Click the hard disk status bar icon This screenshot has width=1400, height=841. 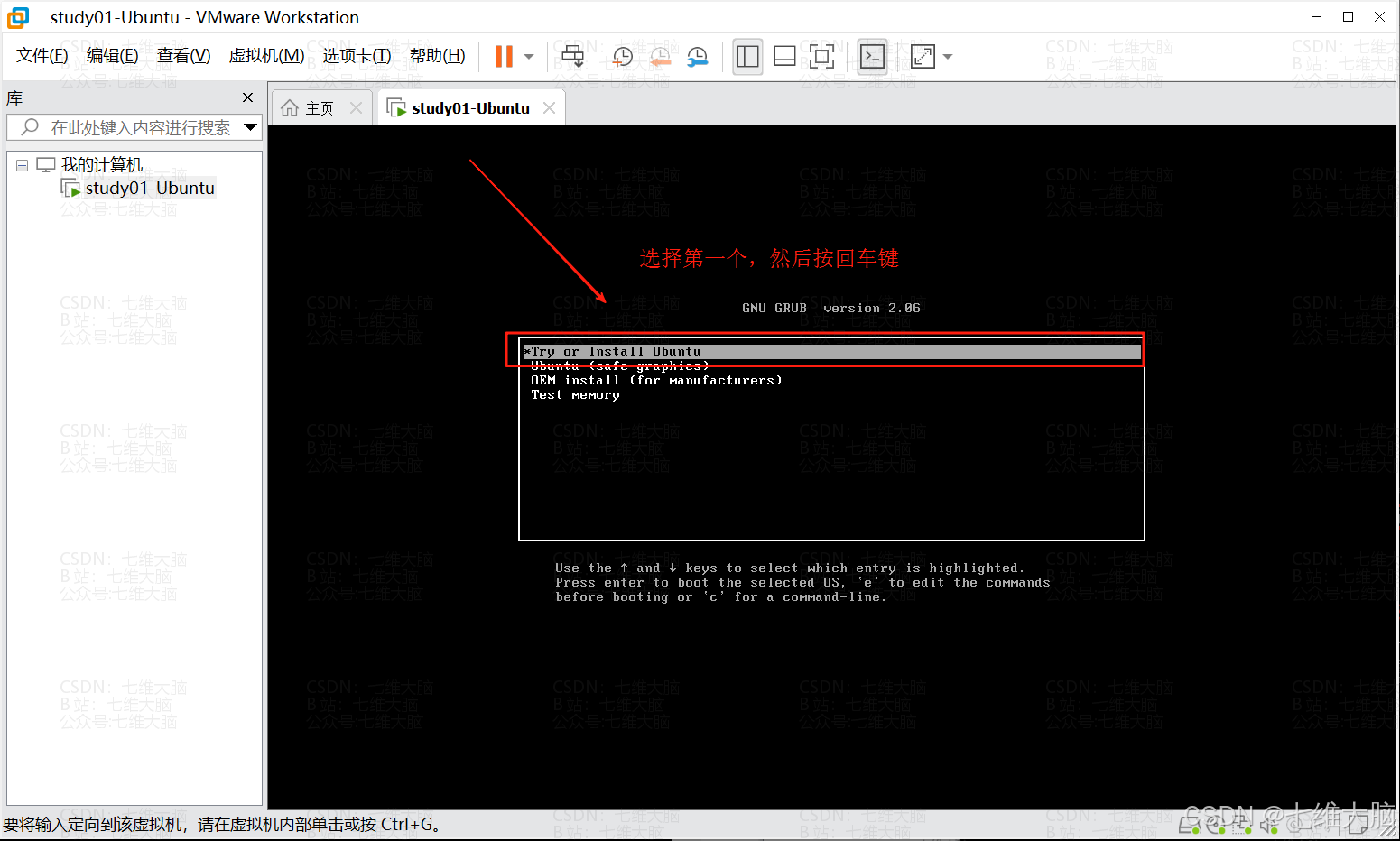click(1189, 824)
